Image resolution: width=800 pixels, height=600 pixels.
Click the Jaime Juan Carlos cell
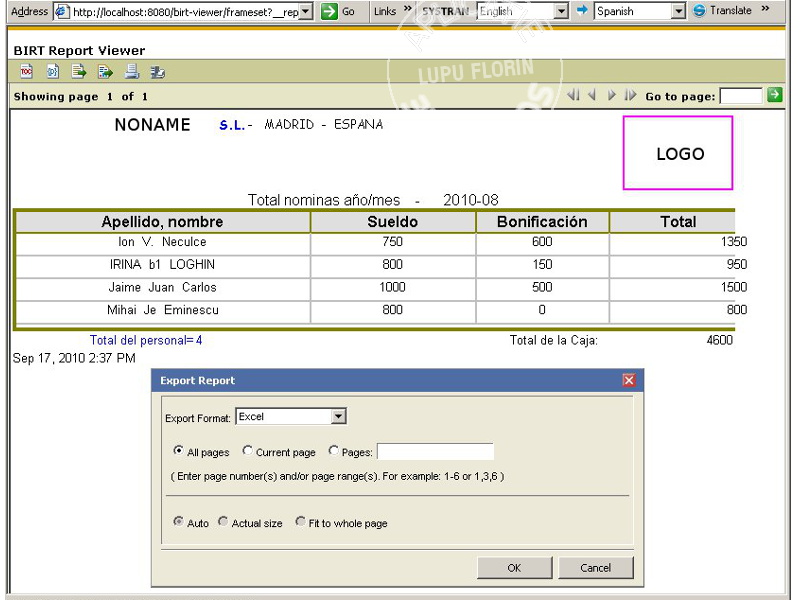click(x=162, y=287)
